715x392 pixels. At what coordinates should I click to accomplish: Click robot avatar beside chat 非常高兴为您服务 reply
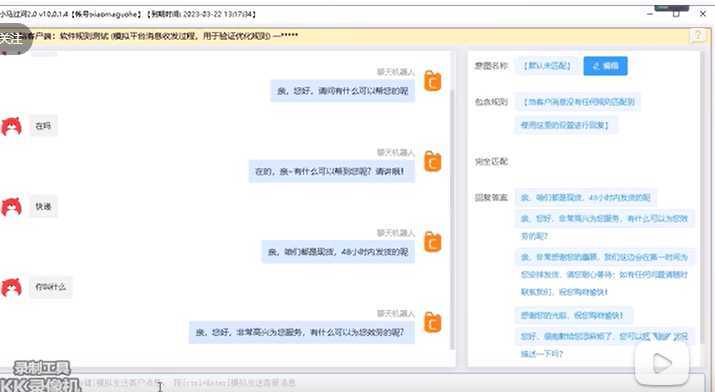[433, 322]
